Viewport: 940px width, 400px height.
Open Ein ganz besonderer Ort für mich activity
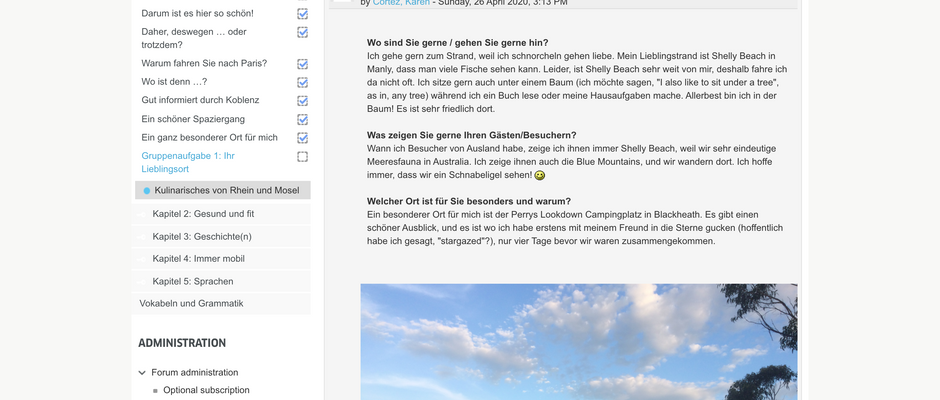pos(209,138)
